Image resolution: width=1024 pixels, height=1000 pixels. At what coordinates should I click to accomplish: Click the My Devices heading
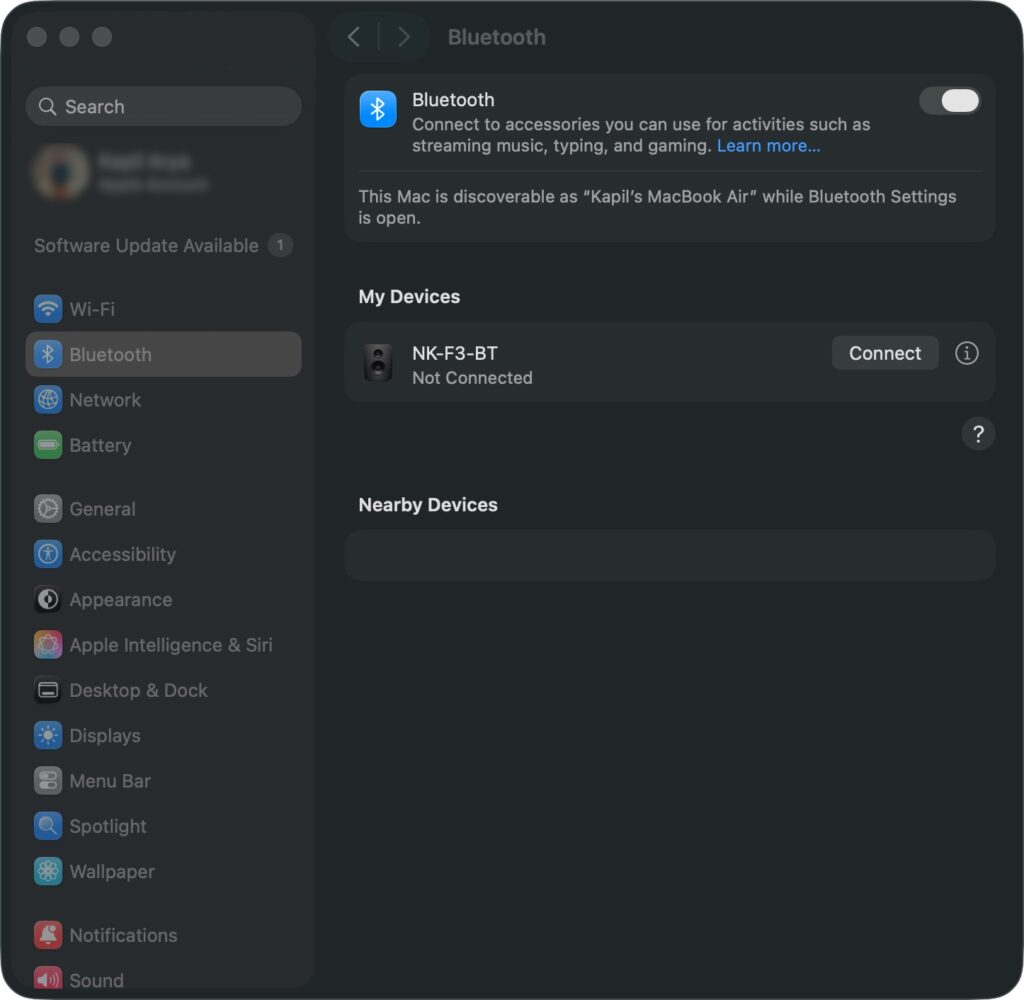[x=409, y=297]
